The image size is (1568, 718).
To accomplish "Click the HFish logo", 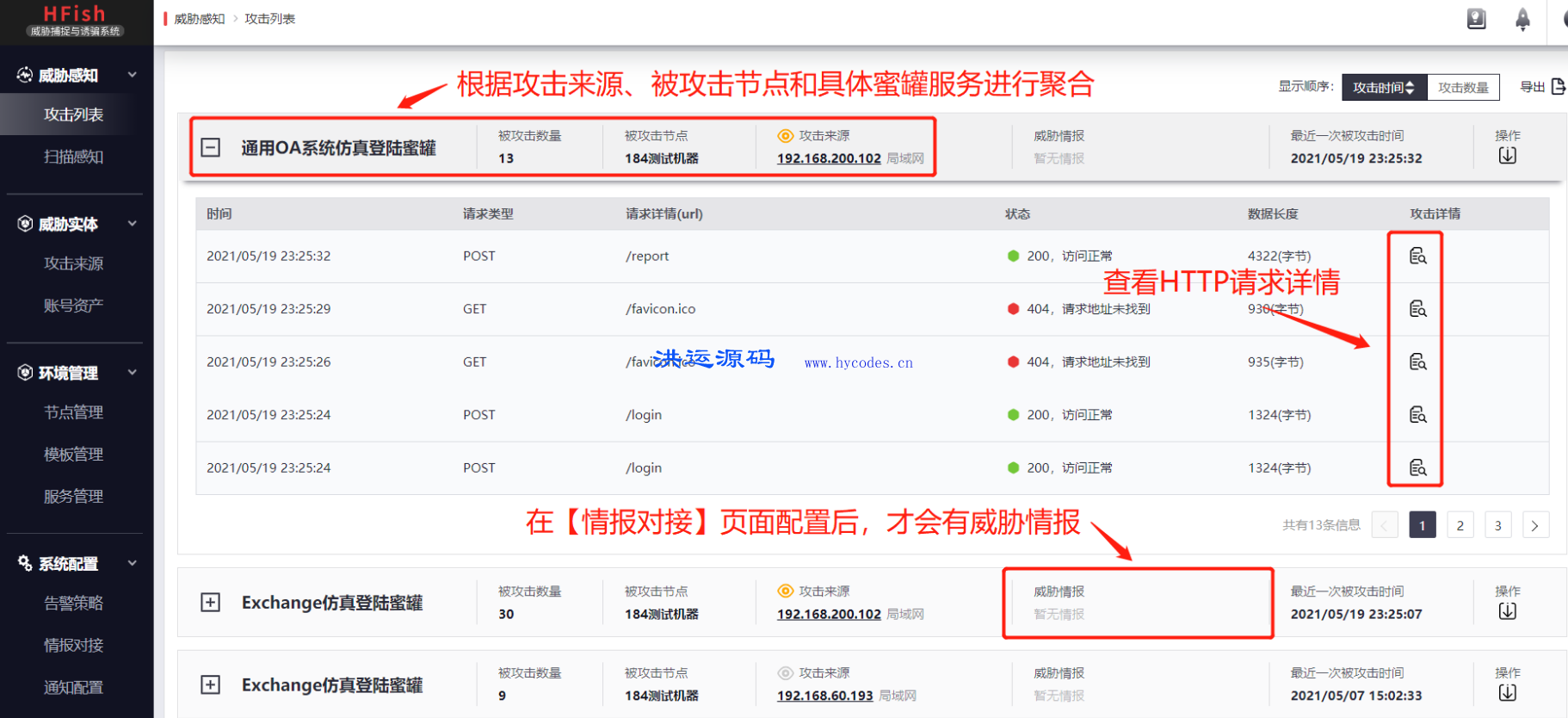I will click(x=75, y=20).
